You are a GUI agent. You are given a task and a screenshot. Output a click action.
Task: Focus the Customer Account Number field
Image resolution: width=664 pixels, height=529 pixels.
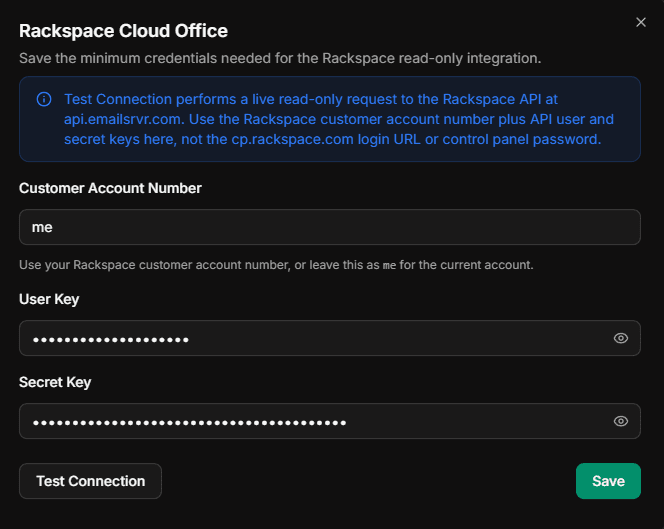[330, 227]
